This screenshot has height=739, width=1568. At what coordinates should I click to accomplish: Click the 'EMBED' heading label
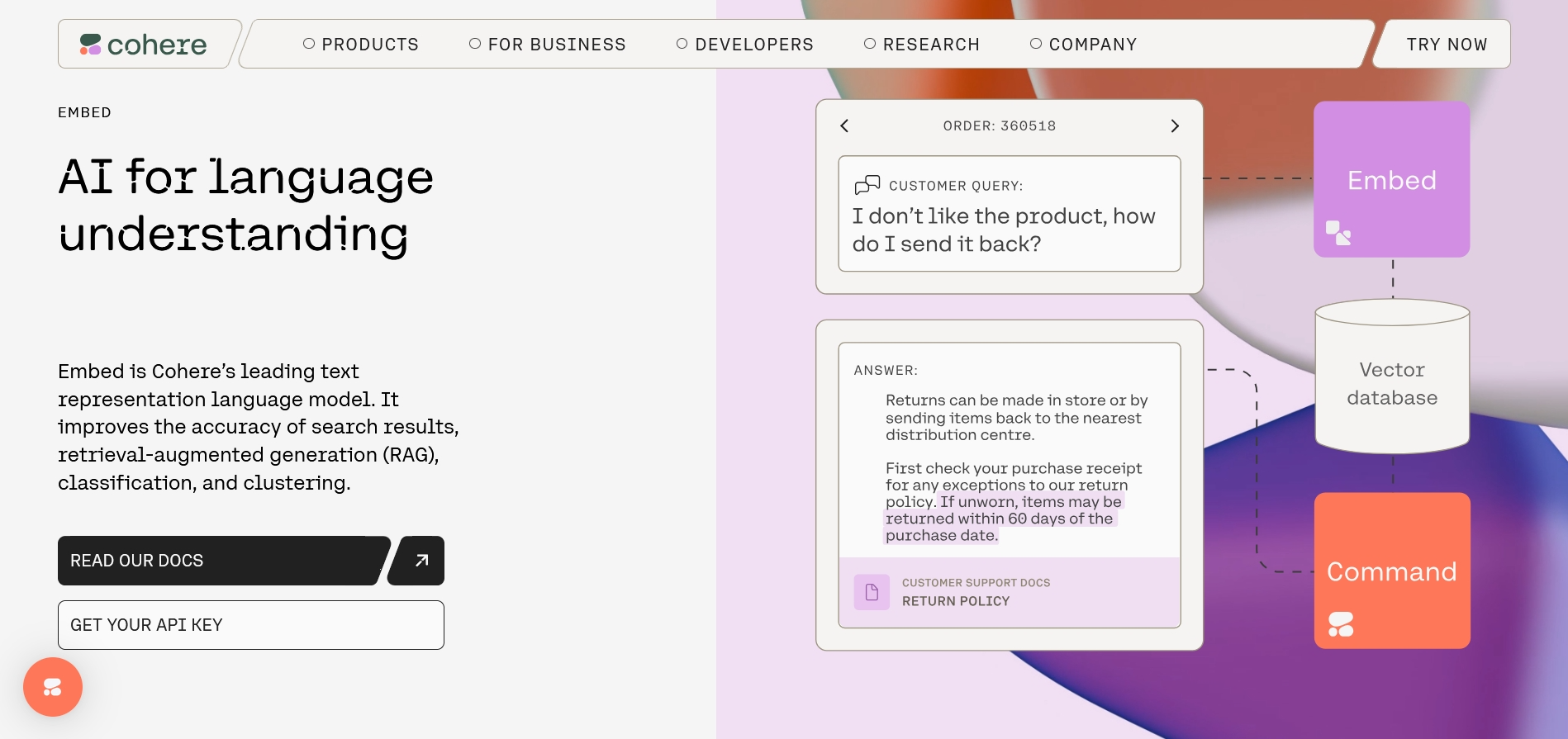click(x=84, y=112)
